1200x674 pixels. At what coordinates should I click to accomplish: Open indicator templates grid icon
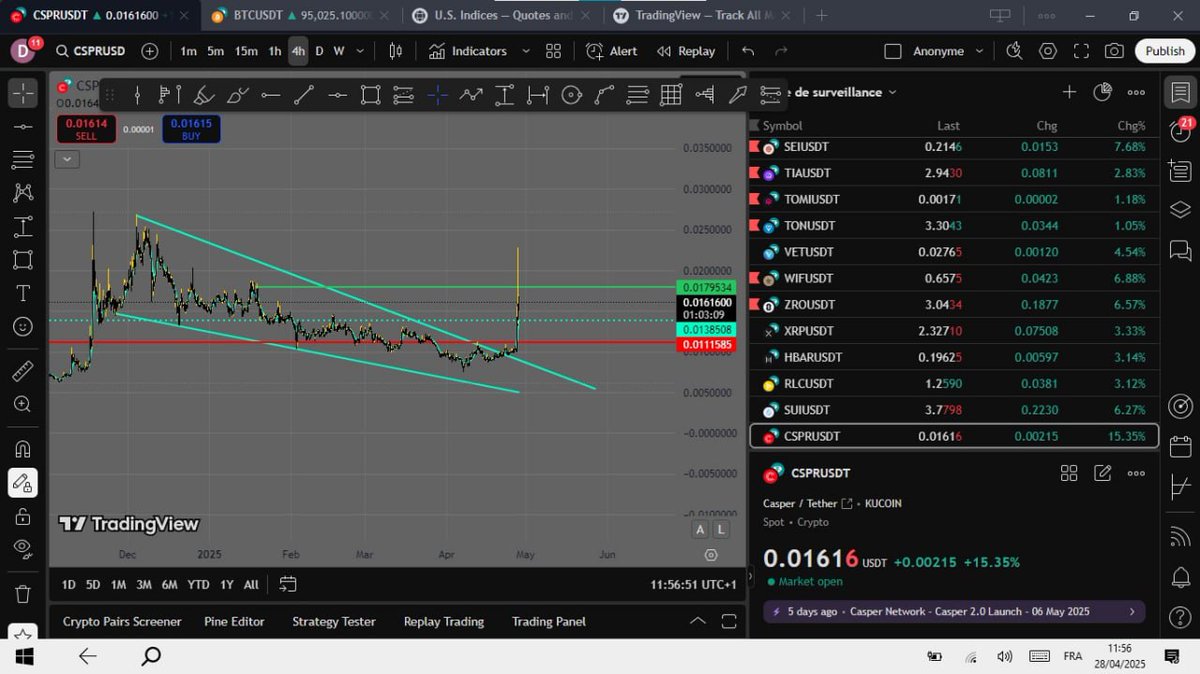553,51
